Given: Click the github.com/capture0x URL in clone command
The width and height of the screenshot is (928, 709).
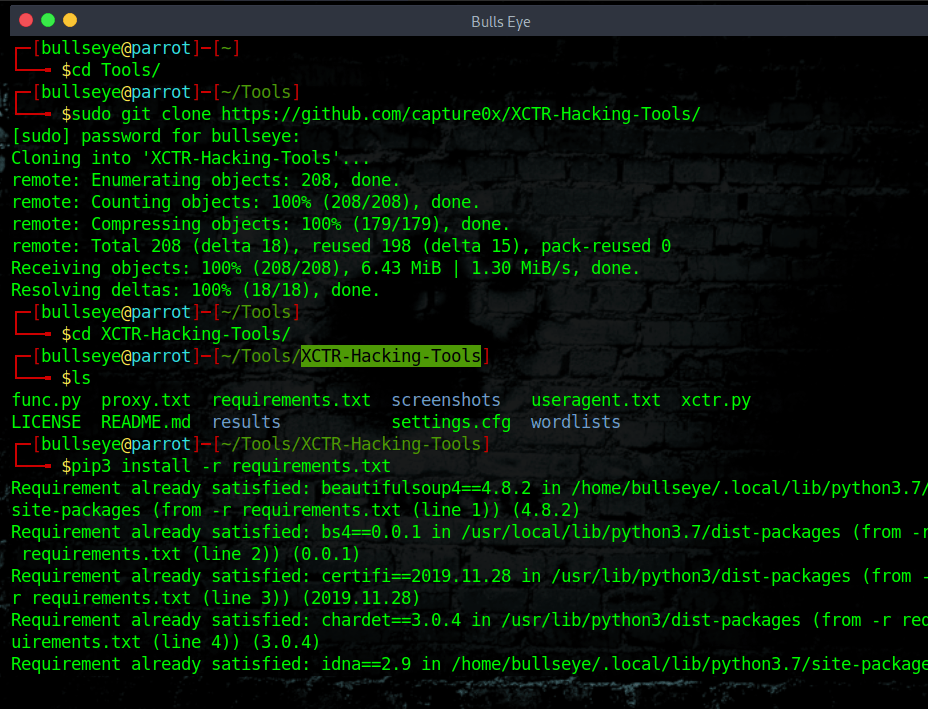Looking at the screenshot, I should (x=460, y=114).
